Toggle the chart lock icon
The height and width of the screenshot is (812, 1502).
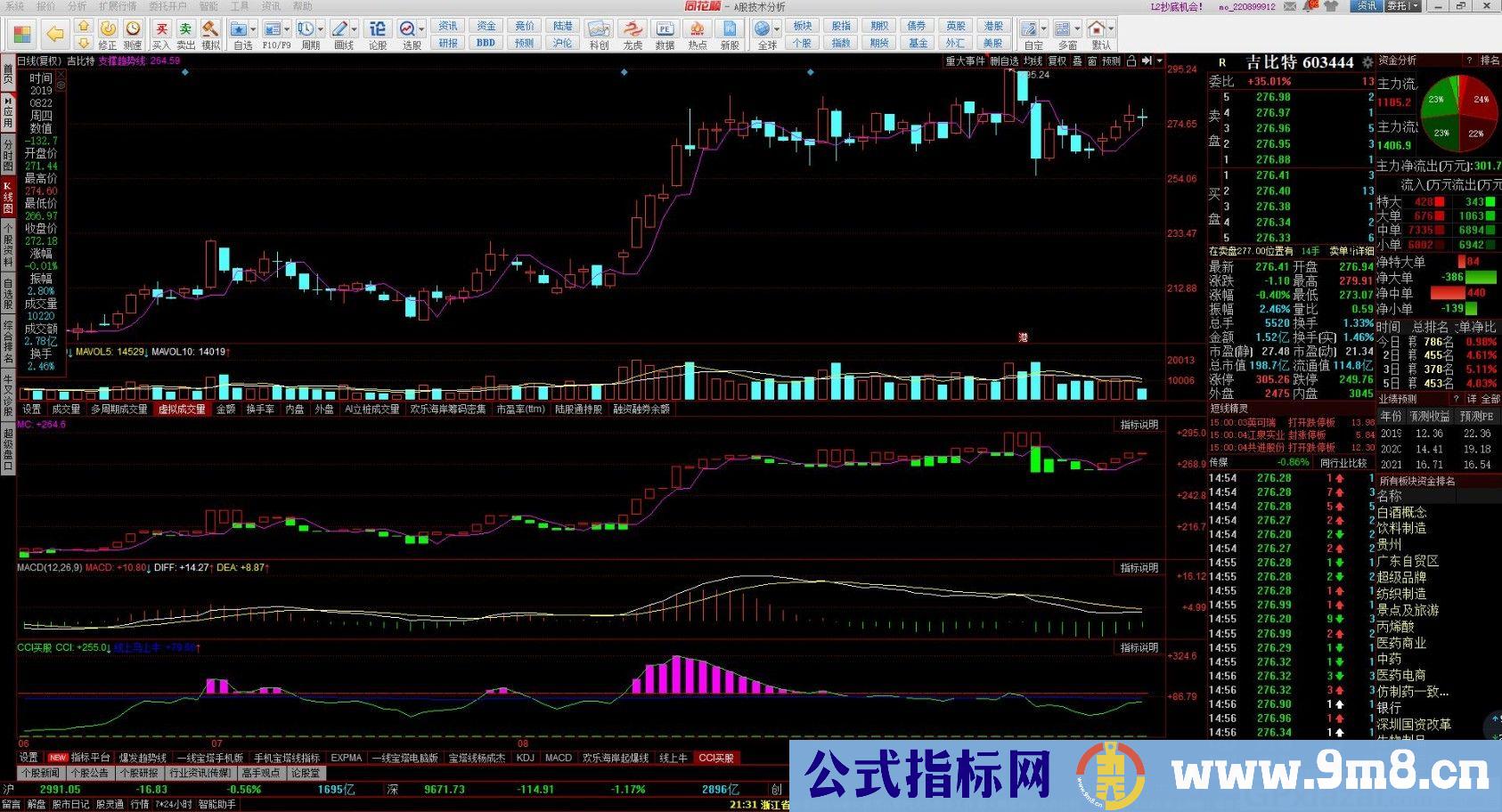click(1131, 61)
